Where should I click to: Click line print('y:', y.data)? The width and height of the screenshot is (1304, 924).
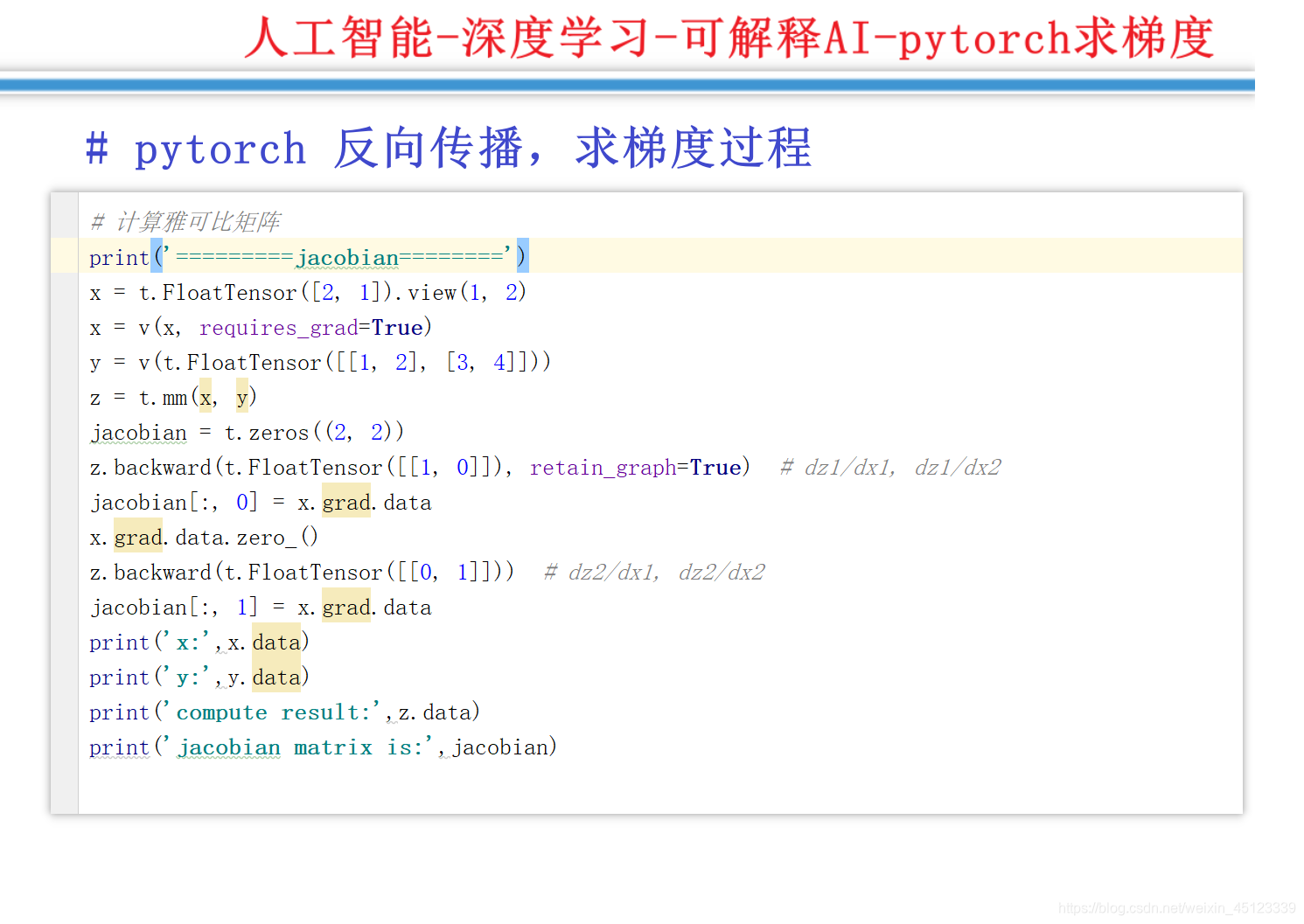pos(199,677)
